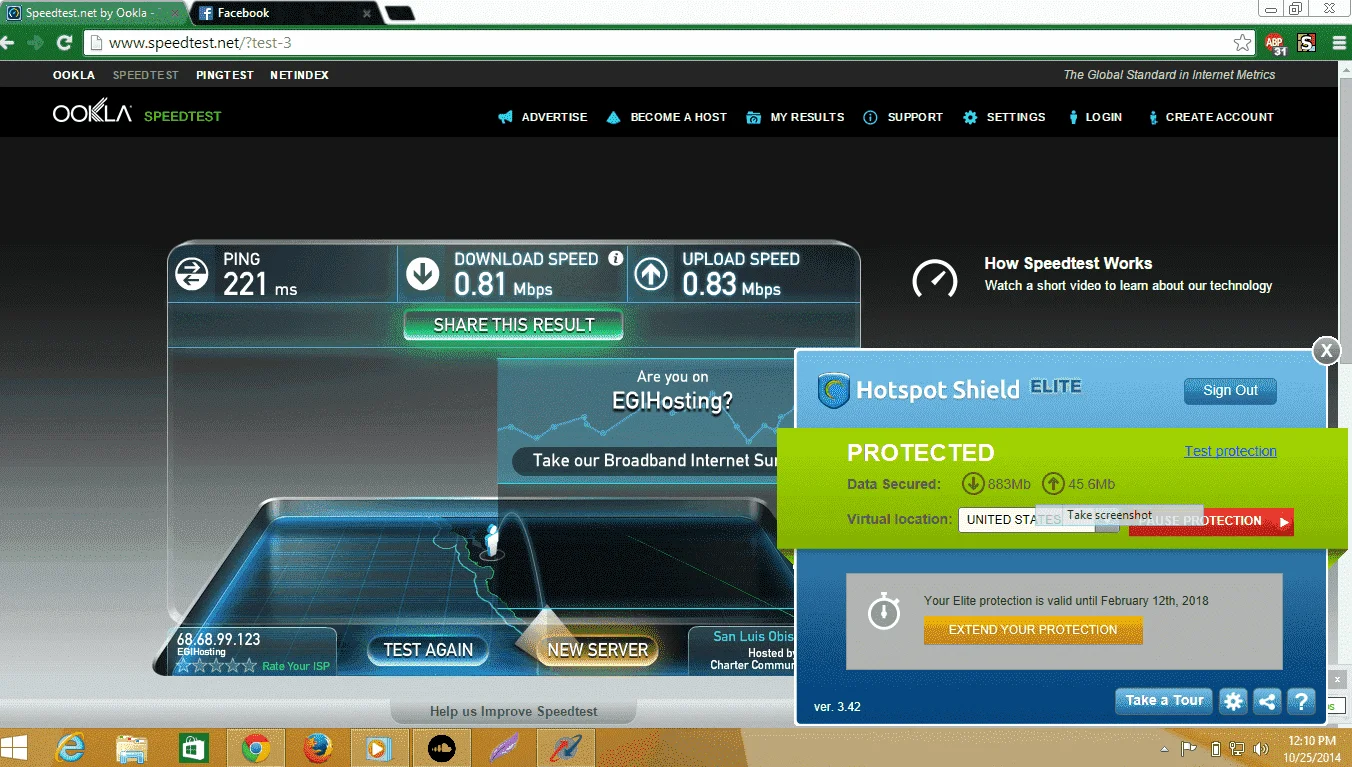Click the speedometer icon beside How Speedtest Works
1352x767 pixels.
[935, 278]
